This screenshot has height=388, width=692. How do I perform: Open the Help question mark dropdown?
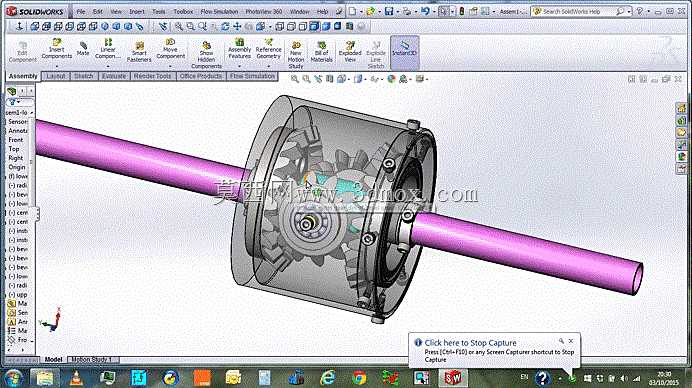649,11
